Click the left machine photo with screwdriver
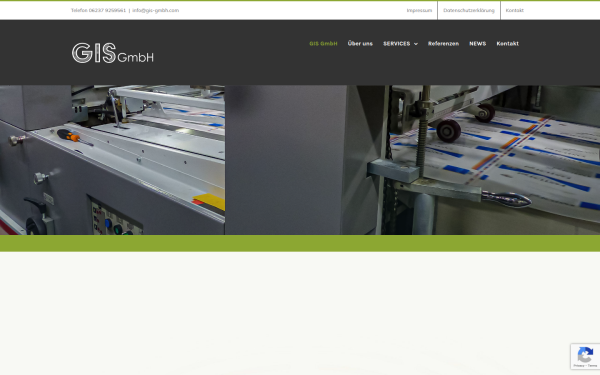Image resolution: width=600 pixels, height=375 pixels. 112,160
